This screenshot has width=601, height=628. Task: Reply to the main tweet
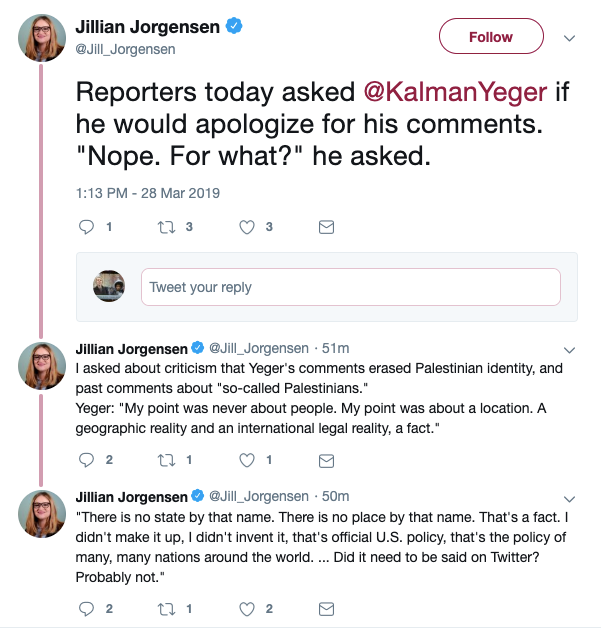[x=87, y=227]
